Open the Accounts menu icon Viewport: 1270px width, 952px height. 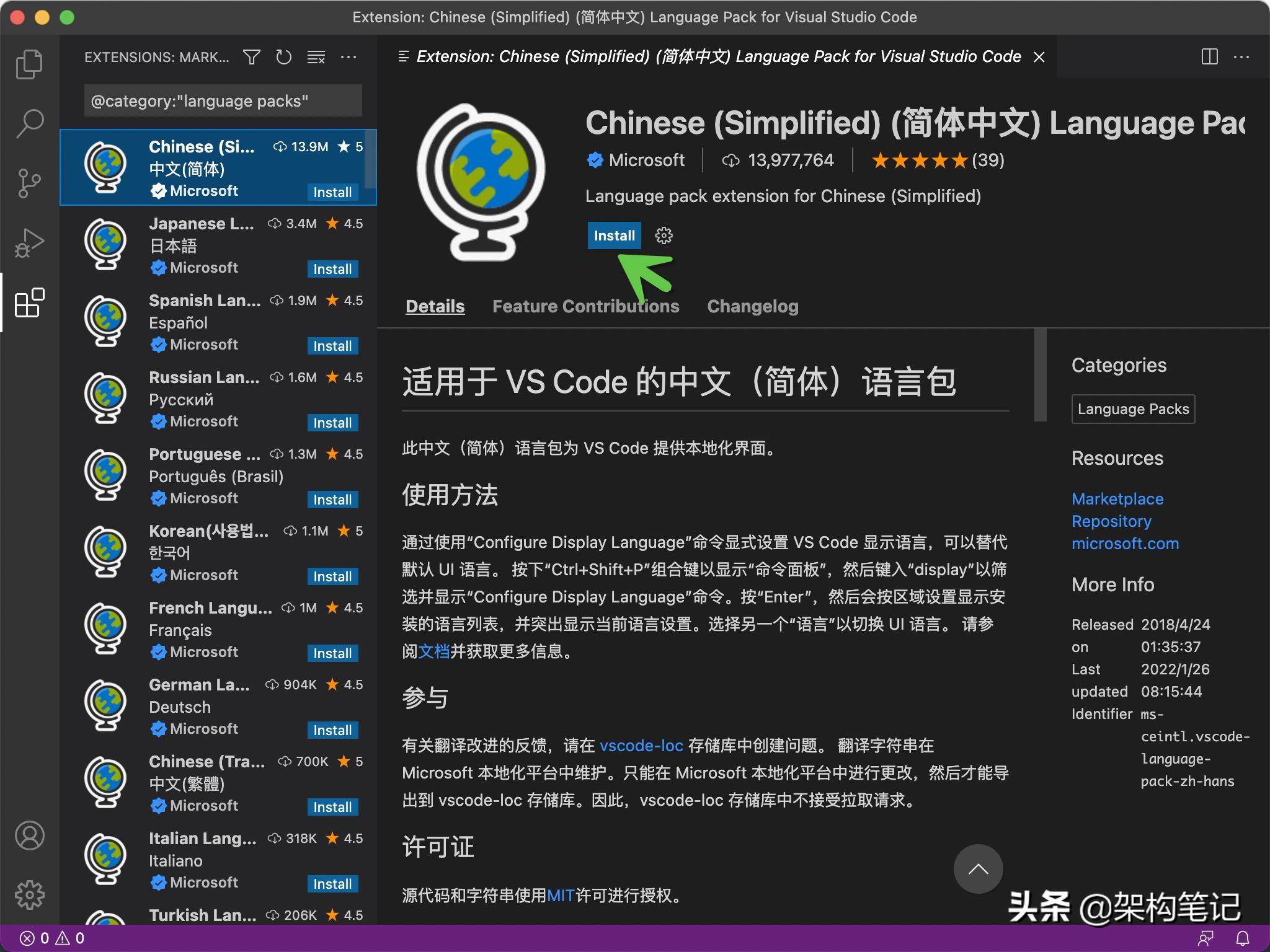point(29,835)
